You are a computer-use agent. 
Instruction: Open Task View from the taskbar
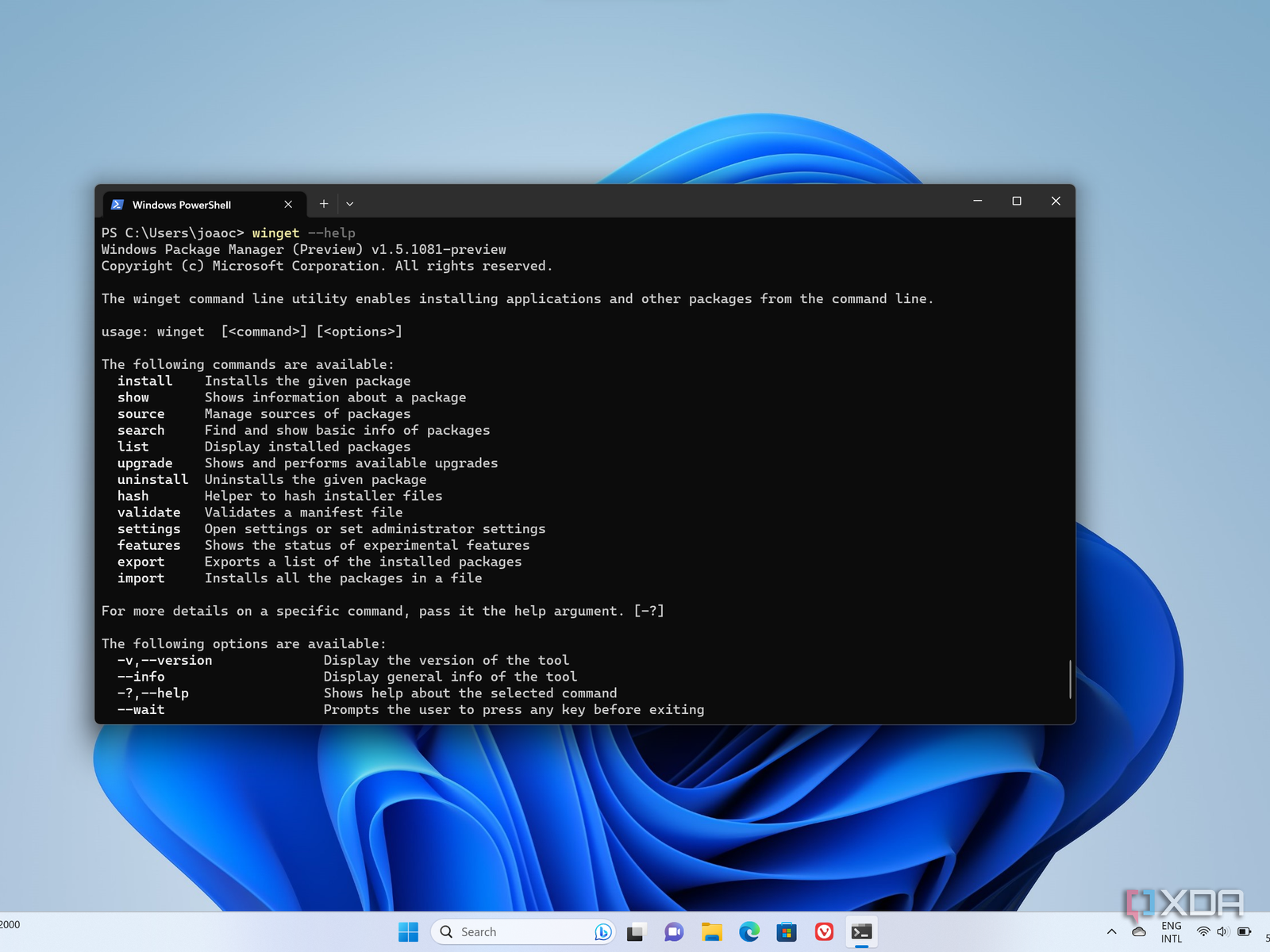635,932
